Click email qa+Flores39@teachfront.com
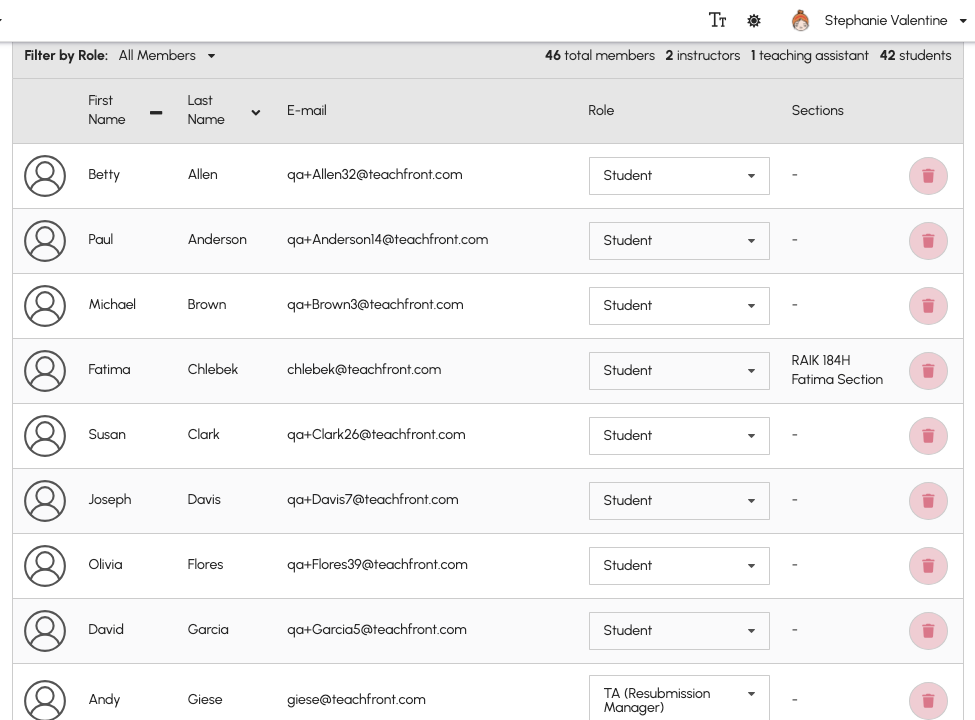This screenshot has width=975, height=720. coord(377,565)
